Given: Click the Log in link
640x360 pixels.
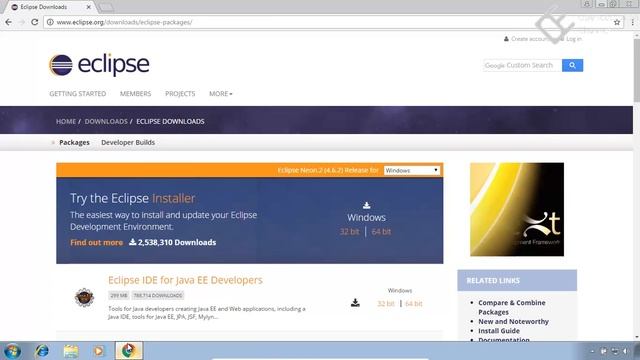Looking at the screenshot, I should point(574,39).
